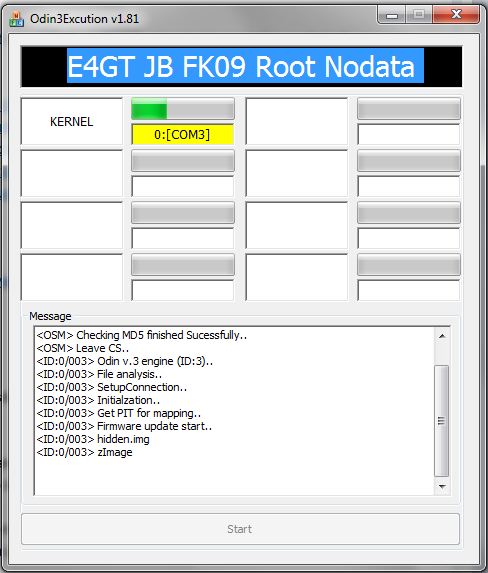The width and height of the screenshot is (488, 573).
Task: Select the yellow 0:[COM3] port field
Action: click(x=182, y=134)
